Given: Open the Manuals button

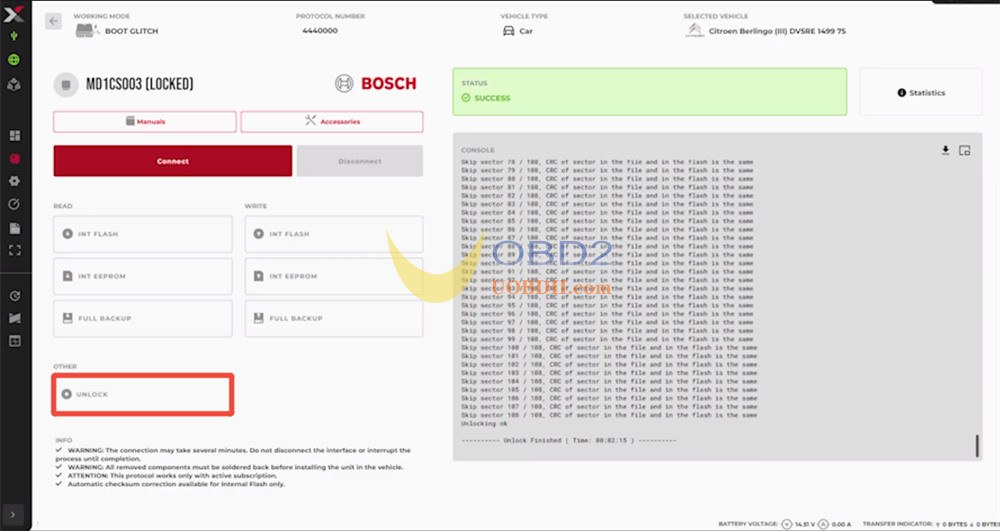Looking at the screenshot, I should [x=145, y=122].
